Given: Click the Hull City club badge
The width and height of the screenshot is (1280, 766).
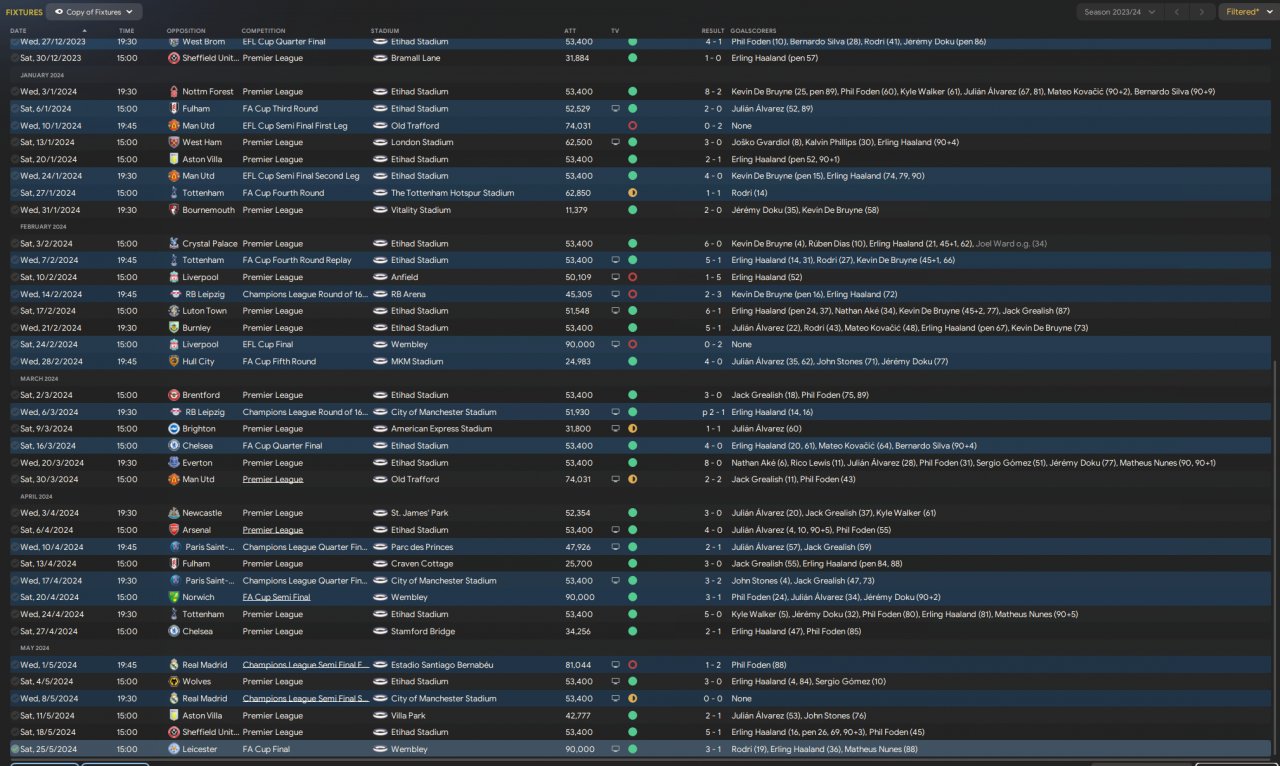Looking at the screenshot, I should (x=174, y=361).
